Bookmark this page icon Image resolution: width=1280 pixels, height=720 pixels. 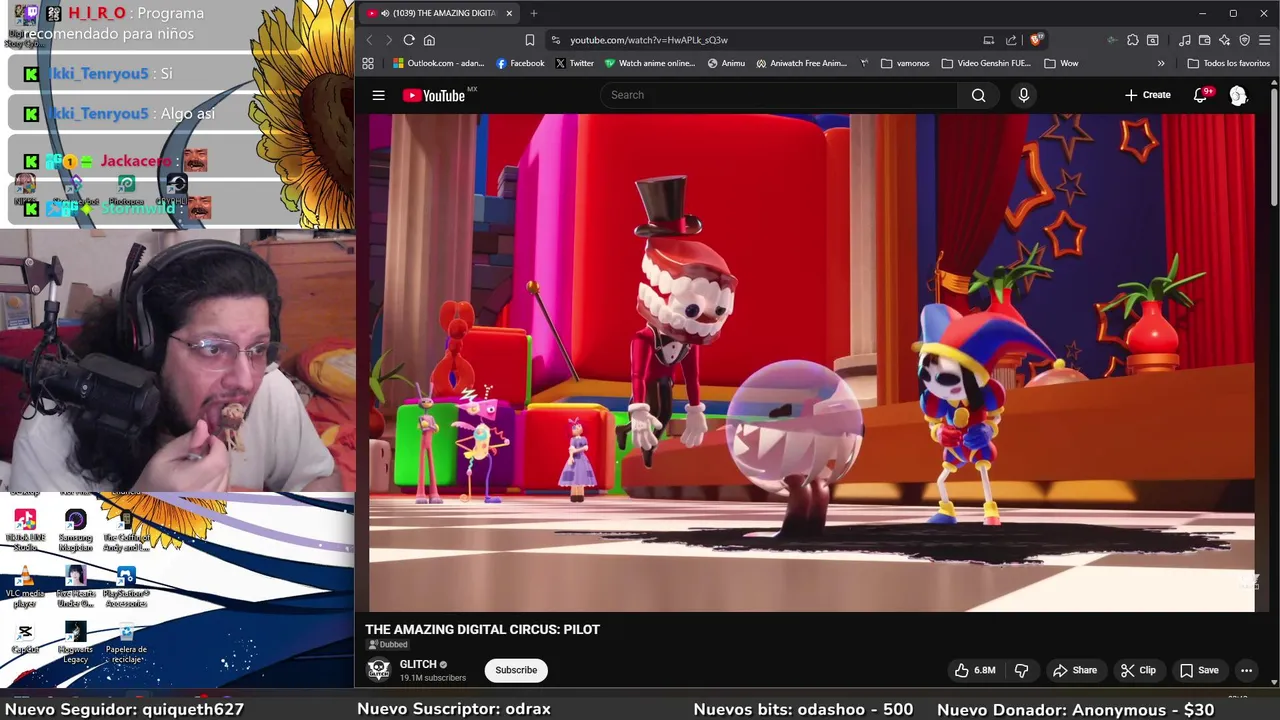click(530, 40)
